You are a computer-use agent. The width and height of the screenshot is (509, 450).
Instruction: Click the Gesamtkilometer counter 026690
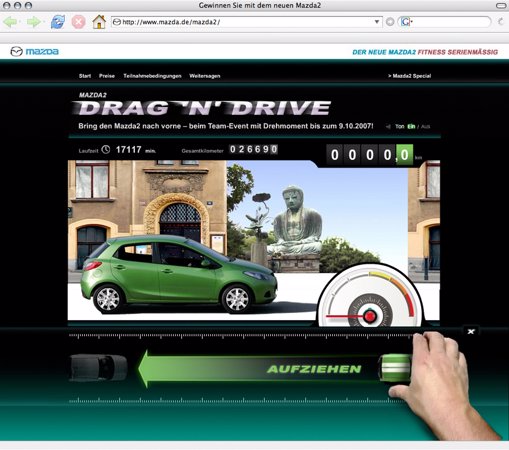click(253, 149)
